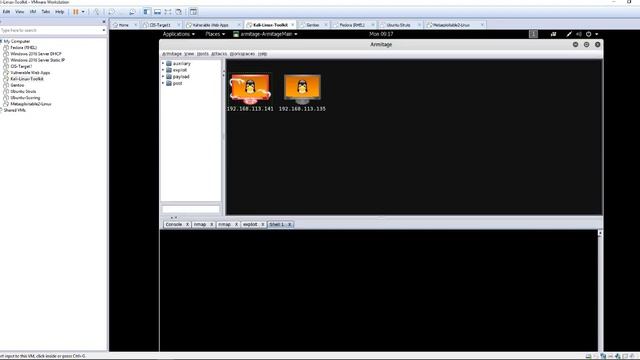Open the Tabs menu in VMware Workstation
The height and width of the screenshot is (360, 640).
point(46,12)
